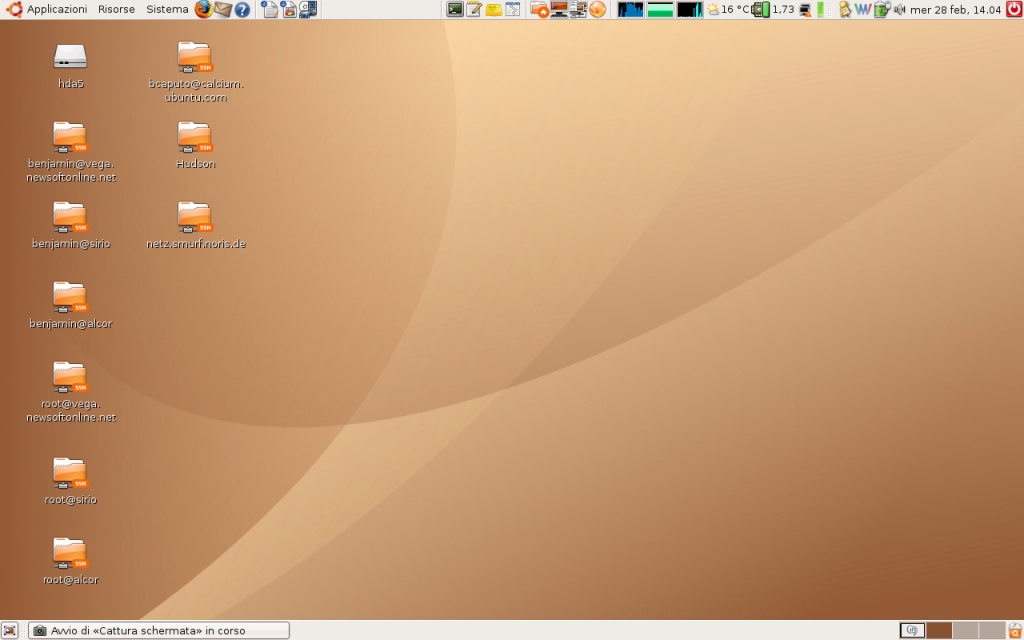Launch the terminal from the panel
The width and height of the screenshot is (1024, 640).
click(455, 9)
